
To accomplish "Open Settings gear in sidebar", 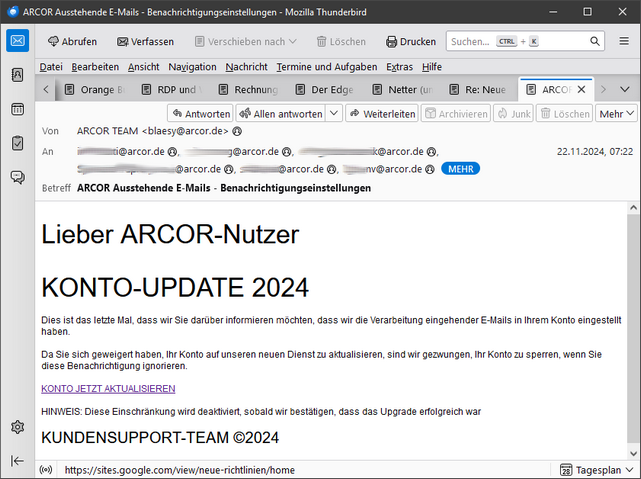I will tap(18, 427).
